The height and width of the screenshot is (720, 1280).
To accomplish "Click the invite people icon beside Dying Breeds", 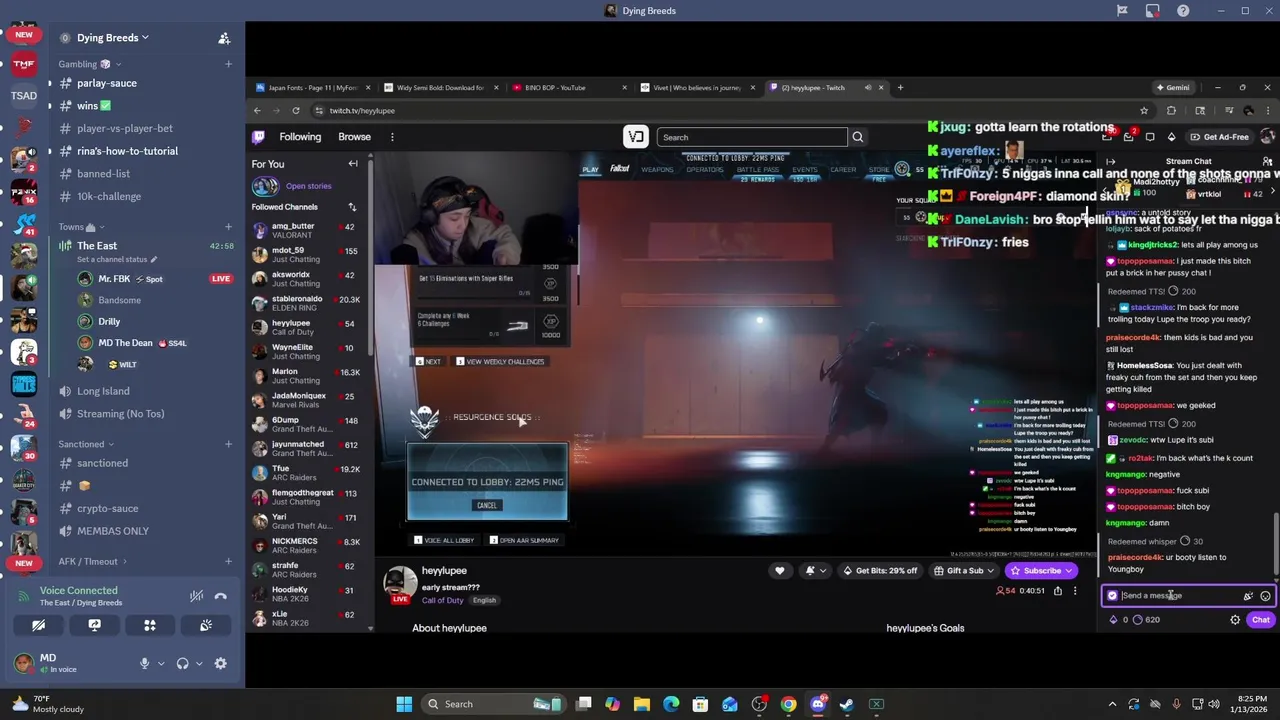I will (x=224, y=38).
